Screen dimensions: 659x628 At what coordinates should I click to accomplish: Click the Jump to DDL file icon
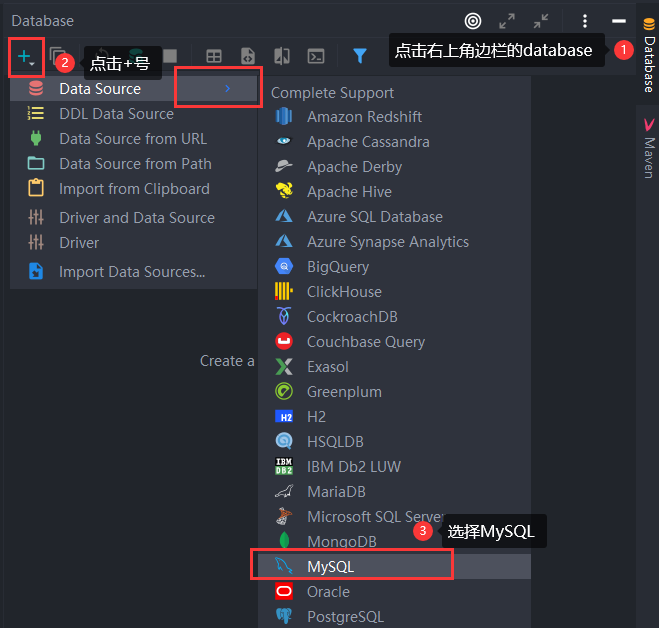point(248,56)
